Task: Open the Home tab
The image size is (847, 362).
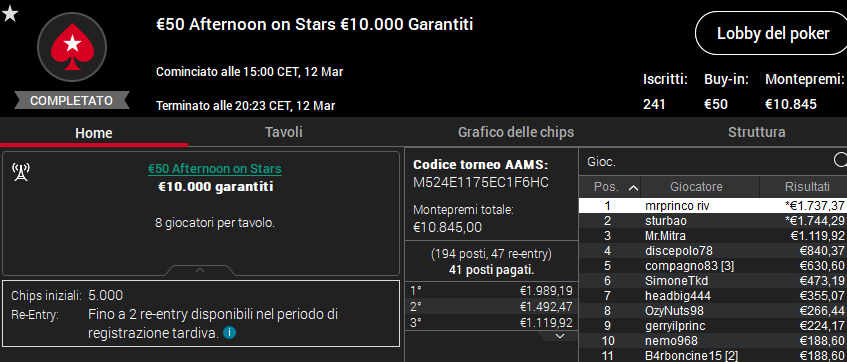Action: tap(93, 132)
